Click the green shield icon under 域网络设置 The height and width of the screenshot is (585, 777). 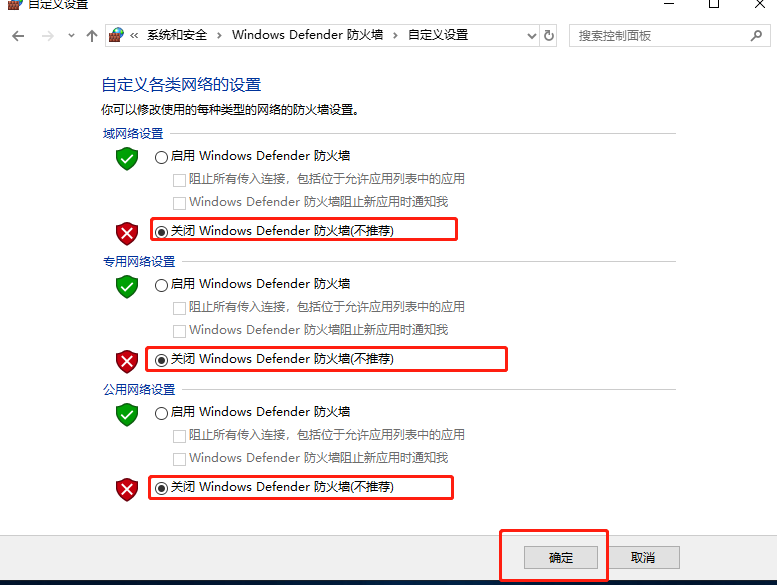(127, 159)
